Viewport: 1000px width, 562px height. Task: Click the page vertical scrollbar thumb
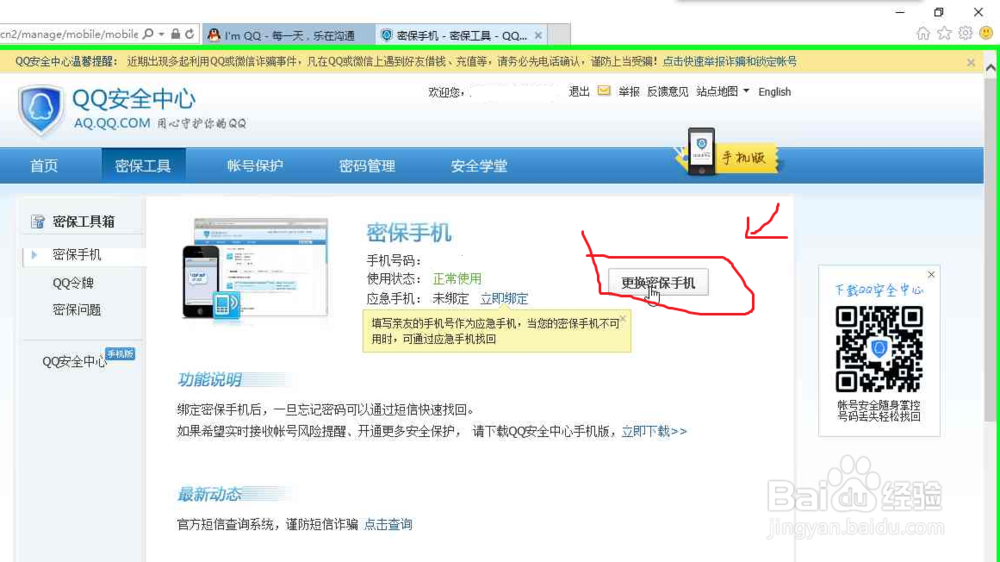(990, 249)
